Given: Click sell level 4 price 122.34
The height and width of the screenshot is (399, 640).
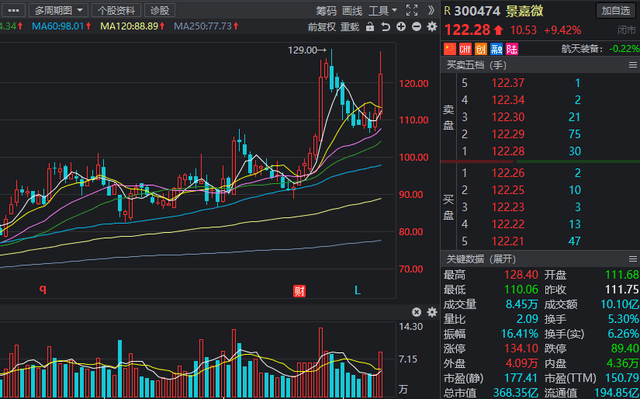Looking at the screenshot, I should [x=508, y=100].
